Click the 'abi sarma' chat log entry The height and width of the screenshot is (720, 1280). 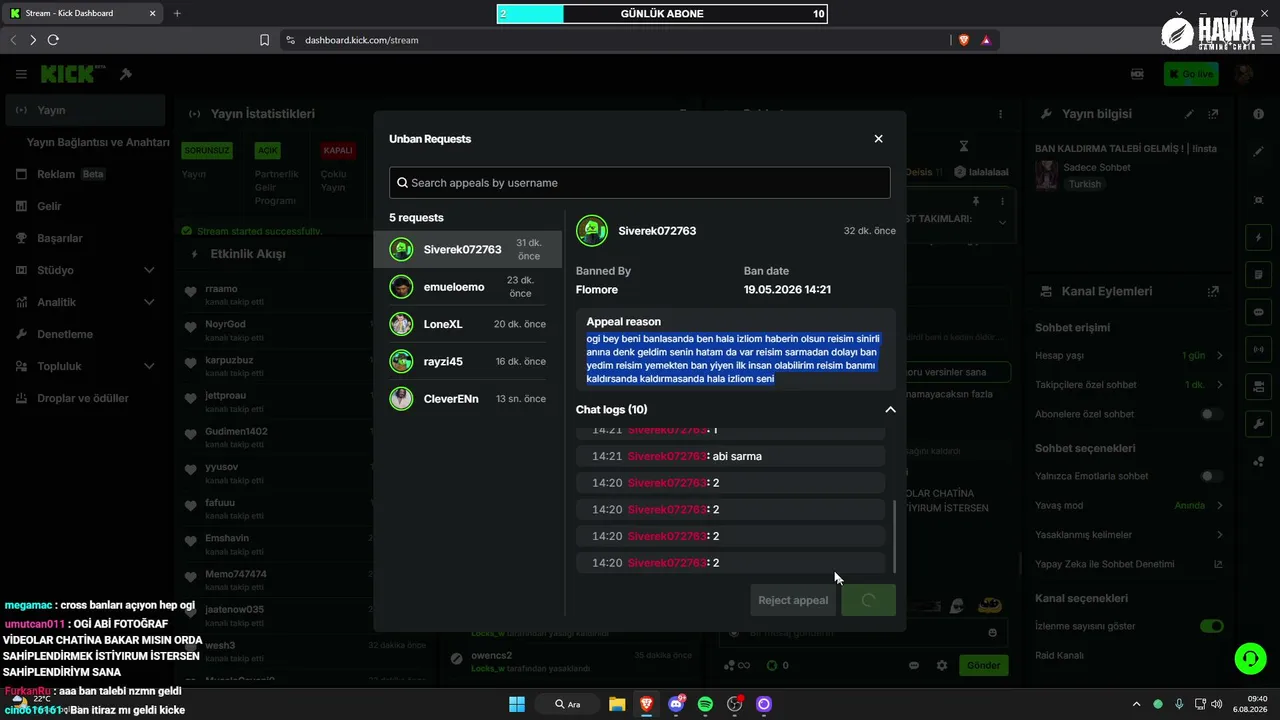click(x=731, y=456)
